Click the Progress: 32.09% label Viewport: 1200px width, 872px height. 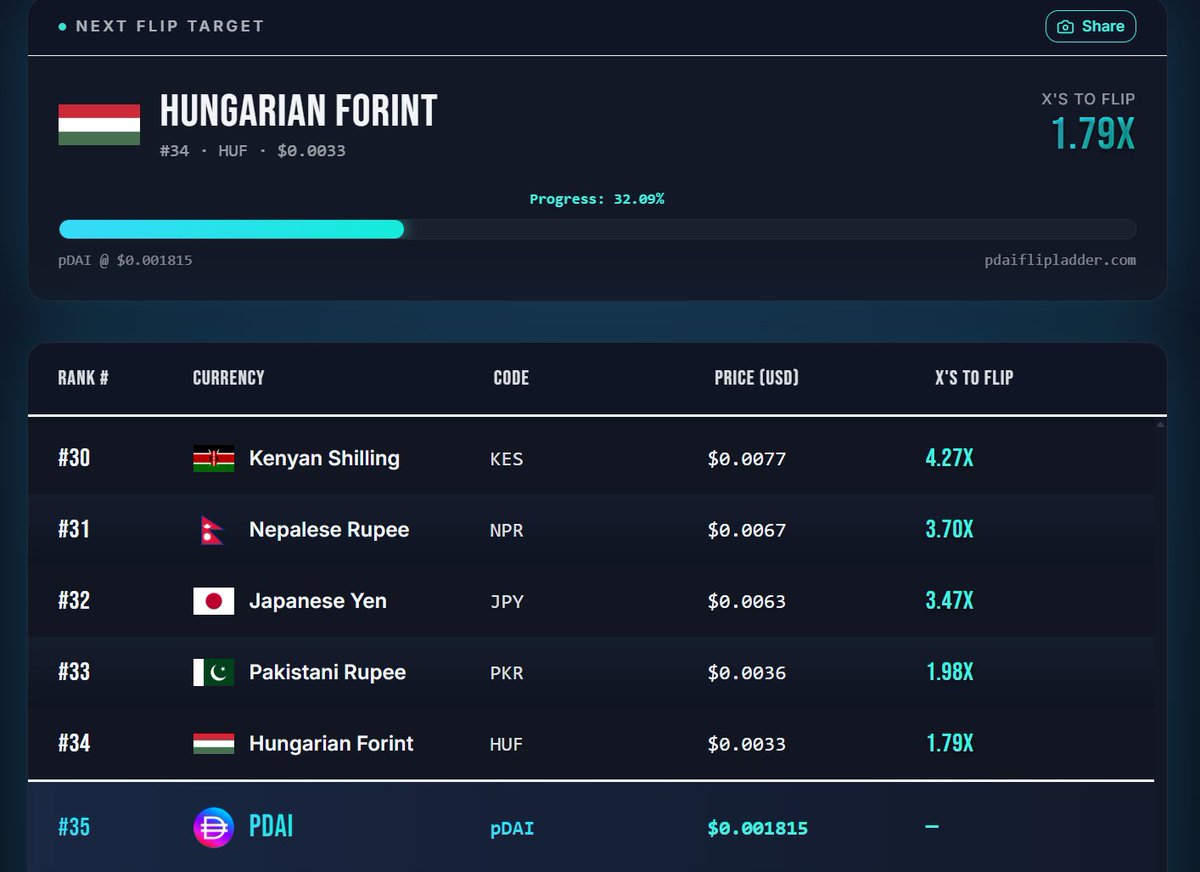[x=597, y=199]
